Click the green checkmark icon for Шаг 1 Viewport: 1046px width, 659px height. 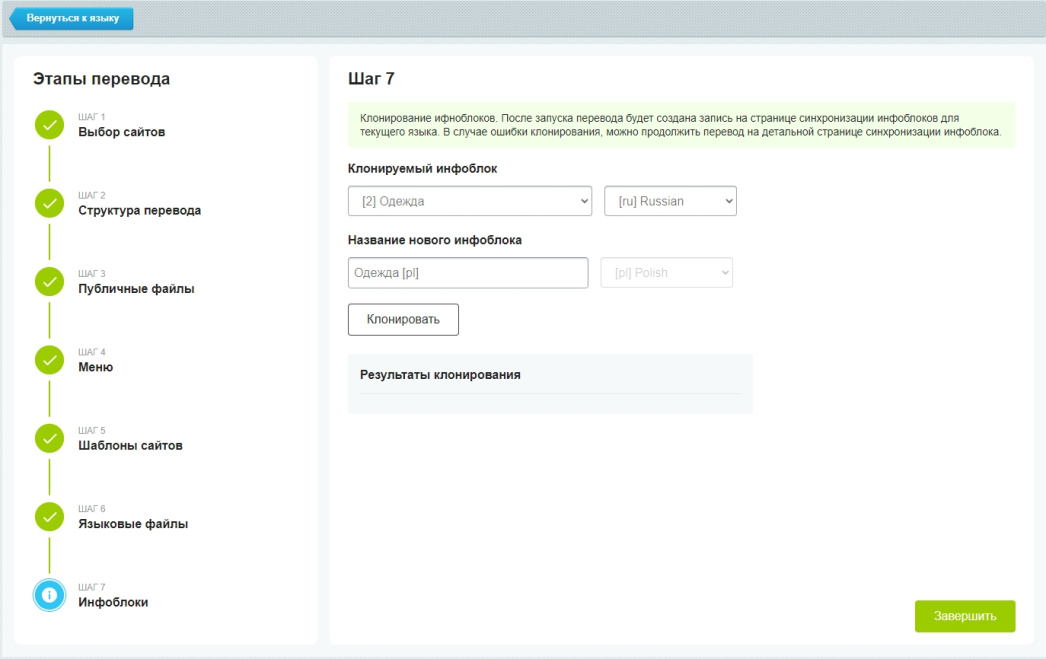(49, 125)
